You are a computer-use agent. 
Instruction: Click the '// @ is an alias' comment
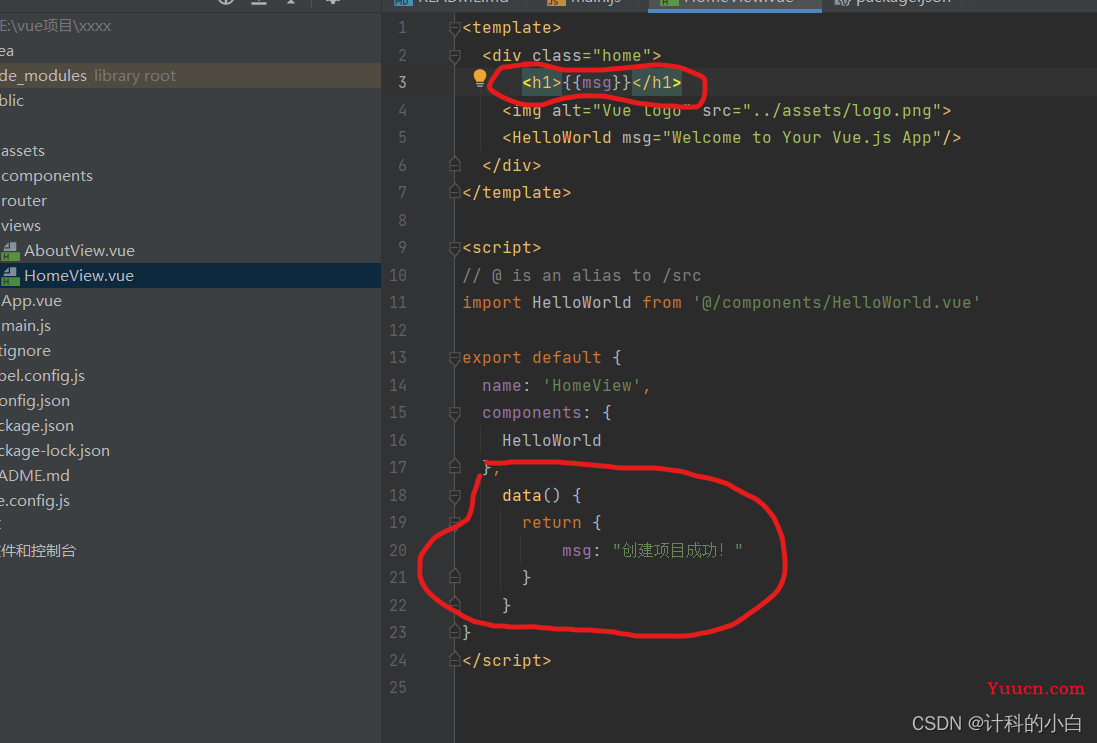581,275
